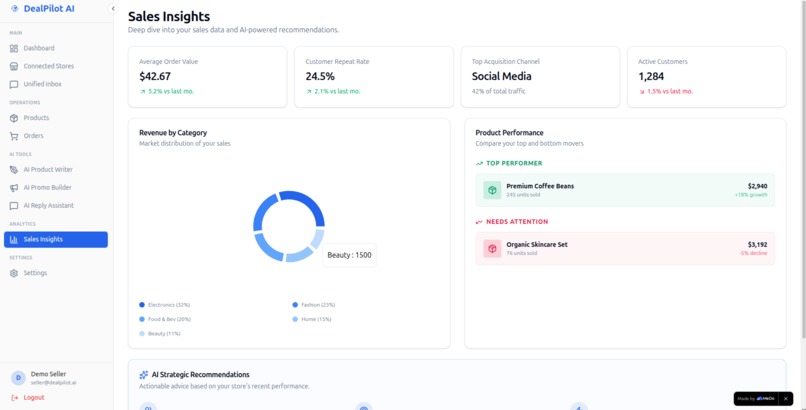Click the '24.5%' repeat rate value
Viewport: 806px width, 410px height.
(320, 77)
